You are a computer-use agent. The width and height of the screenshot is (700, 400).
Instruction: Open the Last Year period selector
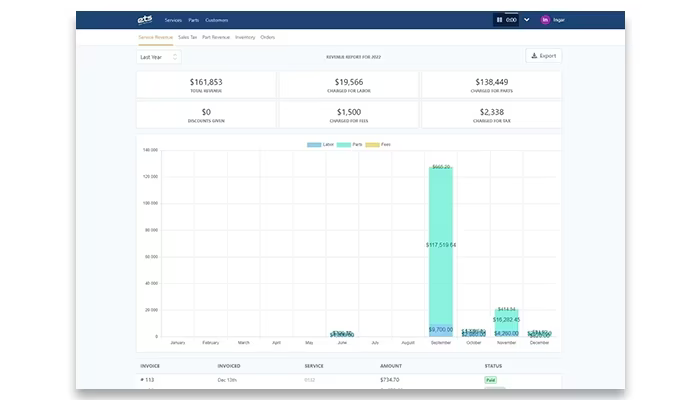[x=158, y=57]
